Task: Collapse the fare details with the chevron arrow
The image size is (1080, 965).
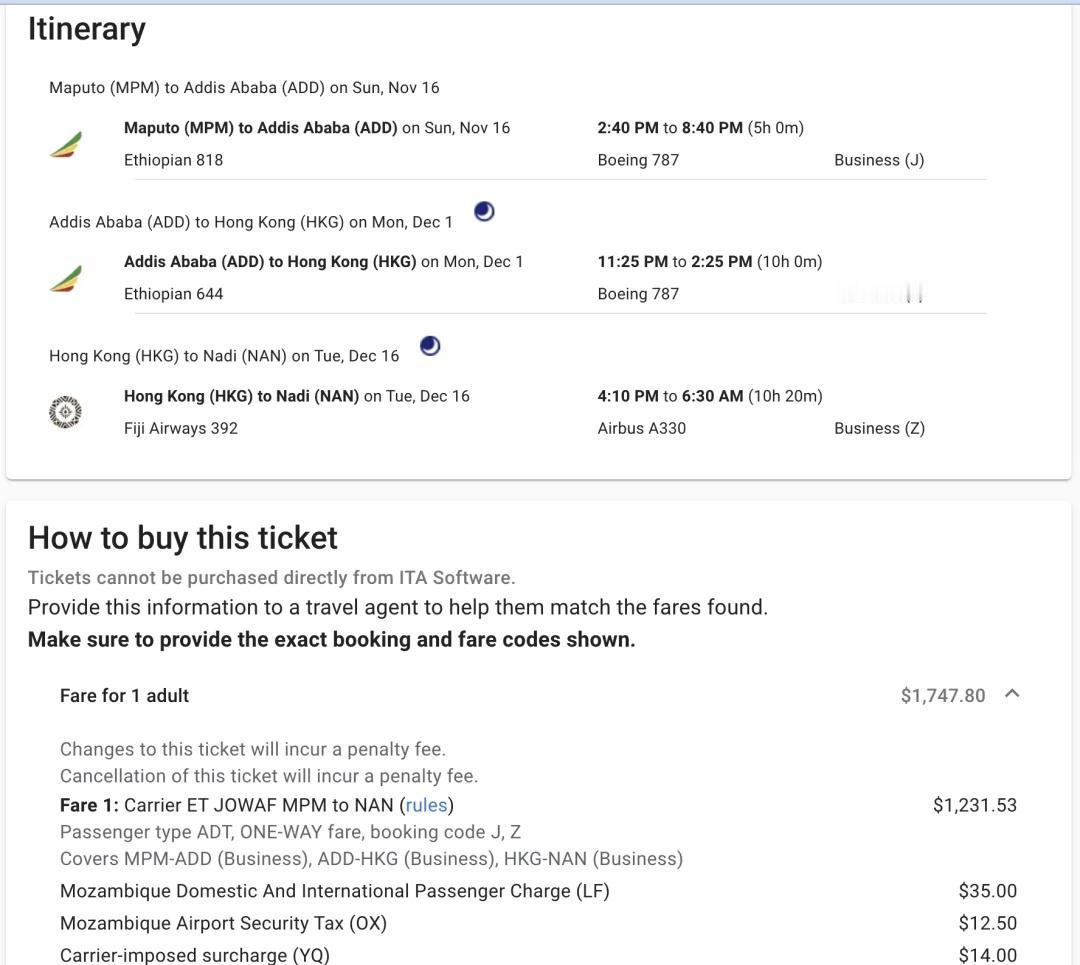Action: coord(1012,694)
